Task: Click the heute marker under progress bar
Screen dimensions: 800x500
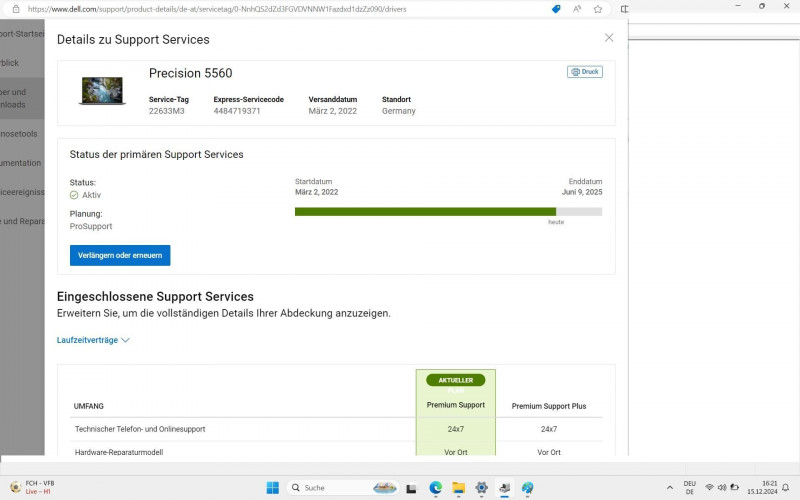Action: 556,222
